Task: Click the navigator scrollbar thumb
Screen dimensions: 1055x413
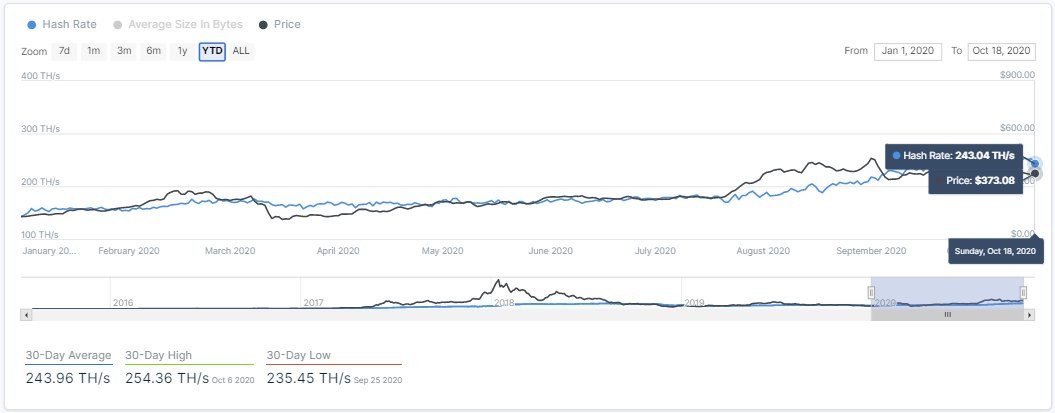Action: click(x=947, y=314)
